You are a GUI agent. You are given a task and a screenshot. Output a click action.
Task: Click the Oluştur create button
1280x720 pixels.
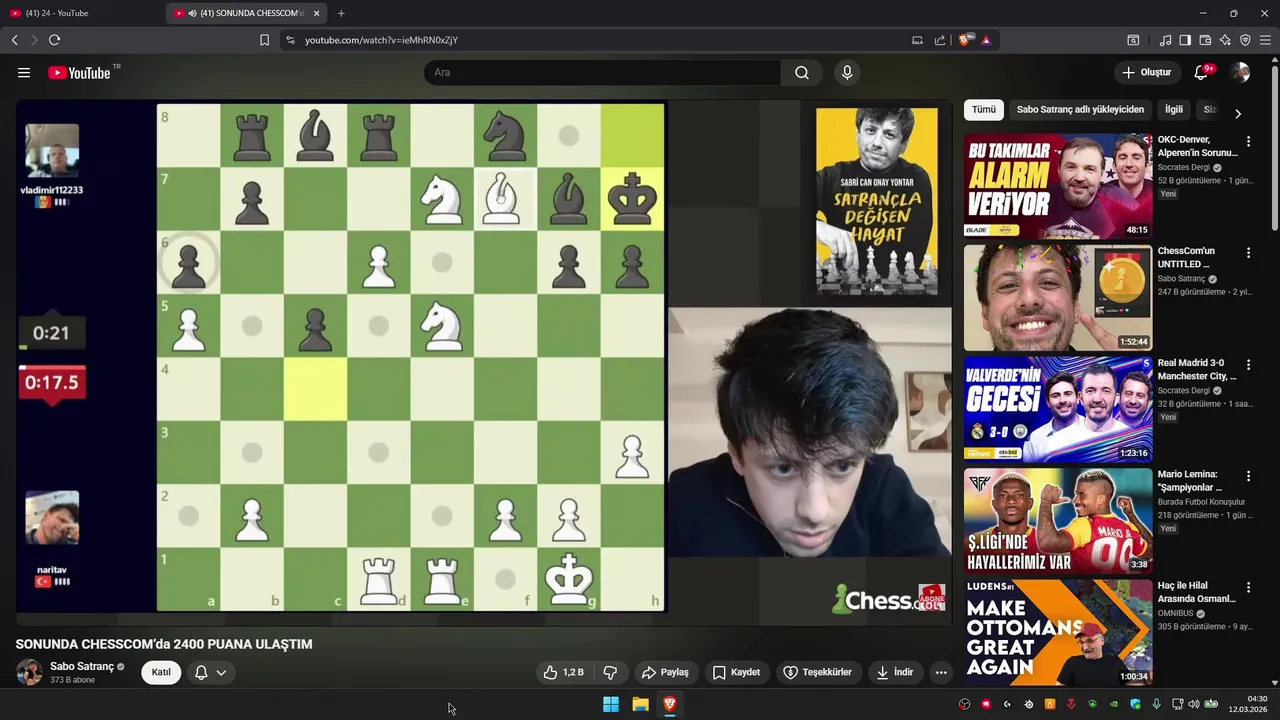pyautogui.click(x=1147, y=72)
